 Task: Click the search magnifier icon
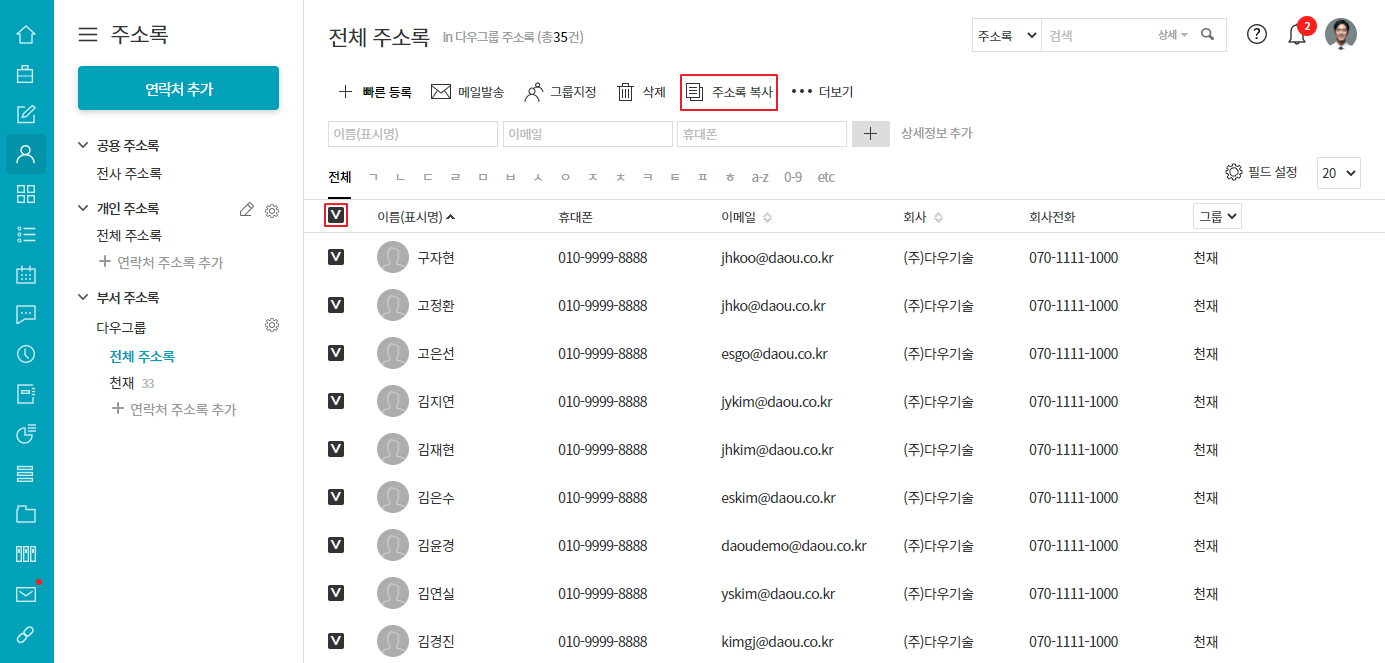point(1208,35)
